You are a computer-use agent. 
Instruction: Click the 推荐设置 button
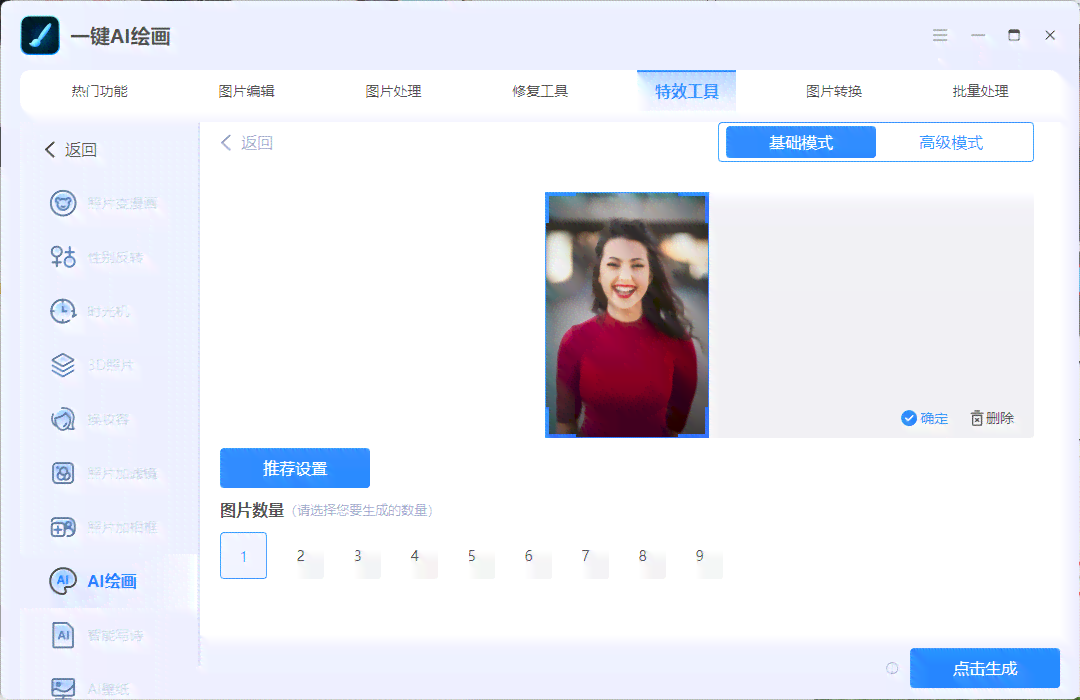tap(295, 468)
